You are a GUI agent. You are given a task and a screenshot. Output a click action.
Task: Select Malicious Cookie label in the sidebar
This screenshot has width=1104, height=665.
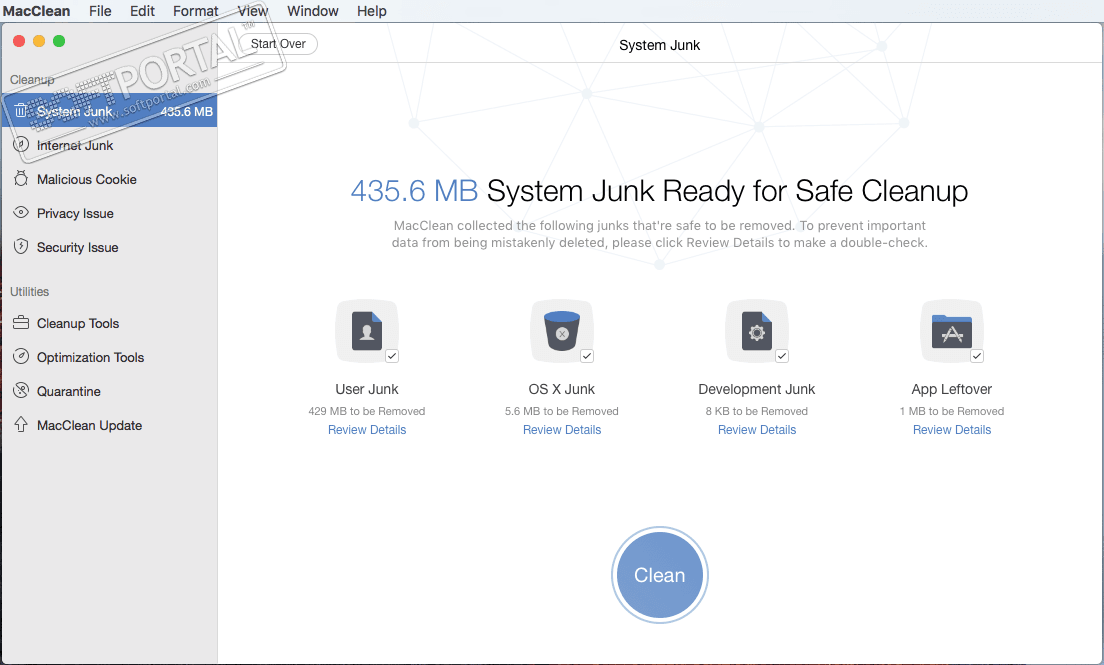click(x=87, y=179)
